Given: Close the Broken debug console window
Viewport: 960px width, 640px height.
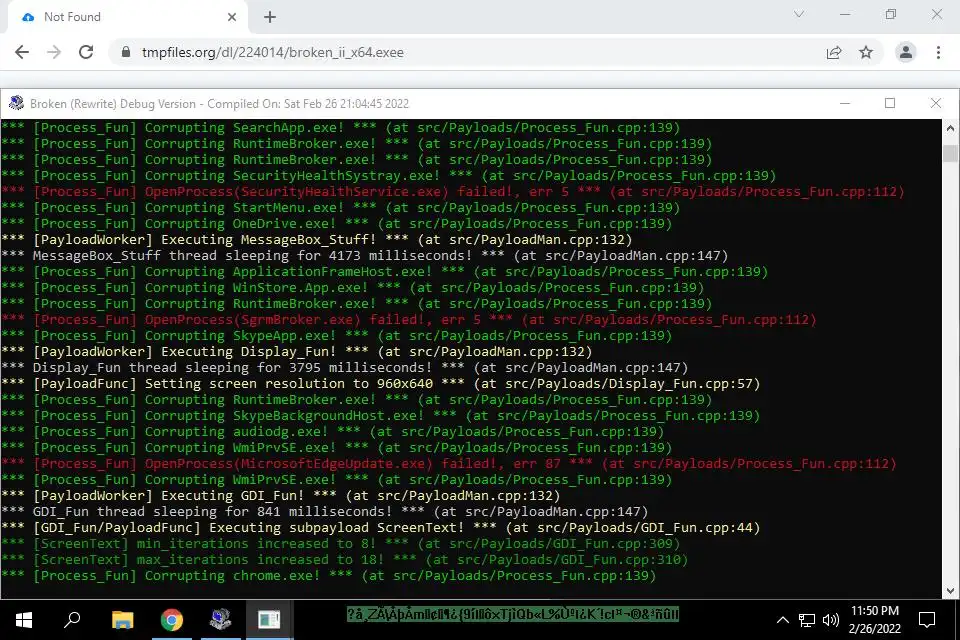Looking at the screenshot, I should point(936,104).
